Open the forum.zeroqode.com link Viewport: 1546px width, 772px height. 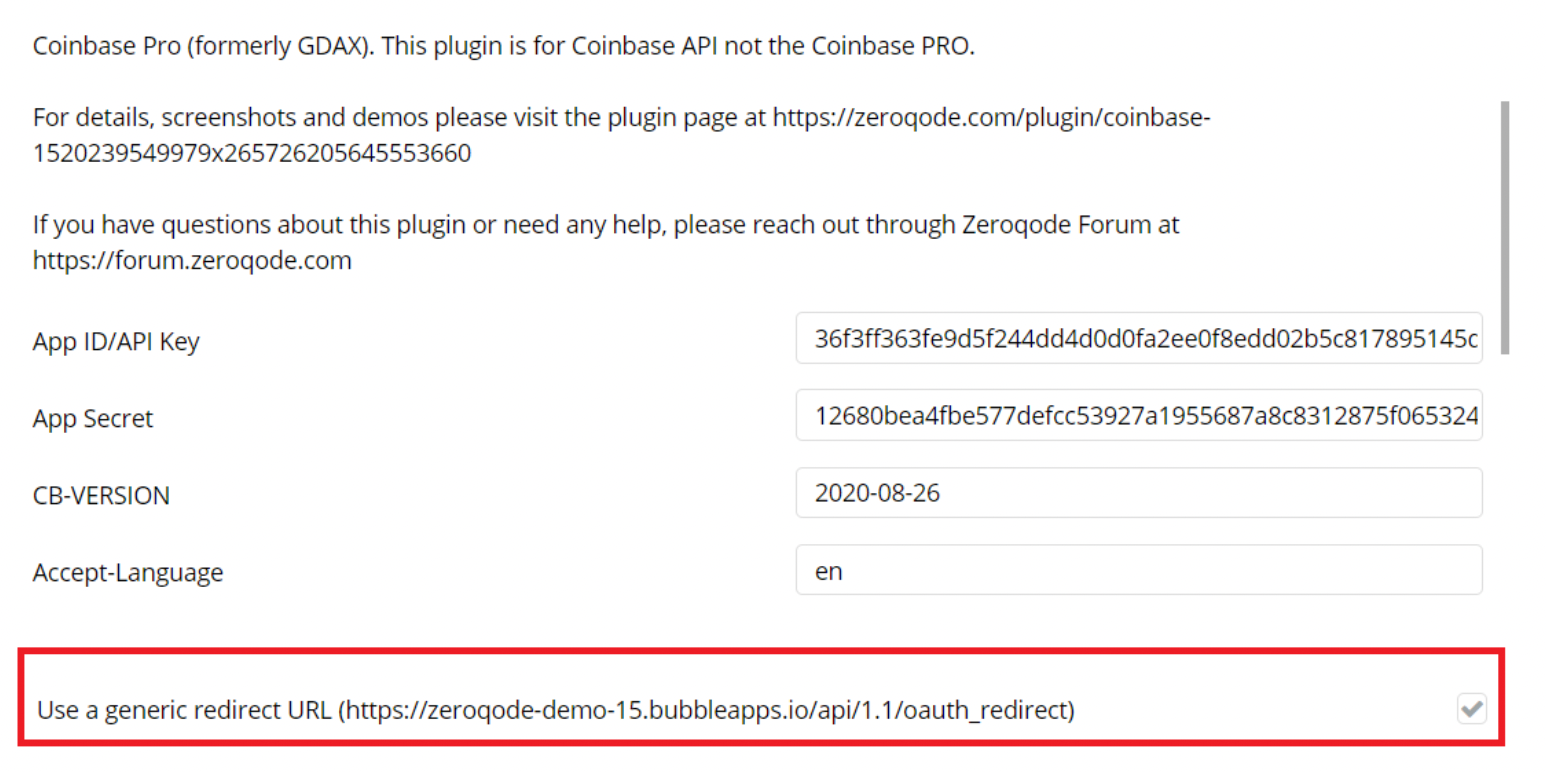click(x=192, y=261)
